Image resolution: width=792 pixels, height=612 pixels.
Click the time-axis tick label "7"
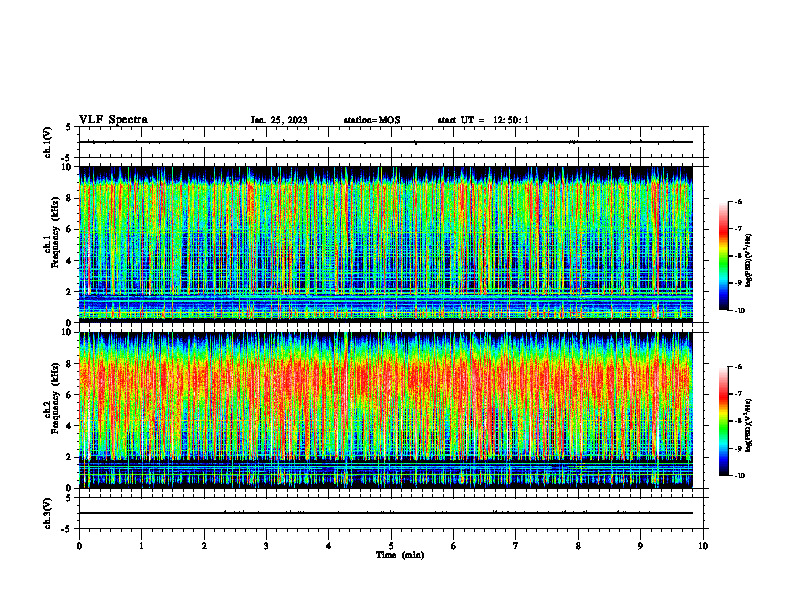click(516, 546)
